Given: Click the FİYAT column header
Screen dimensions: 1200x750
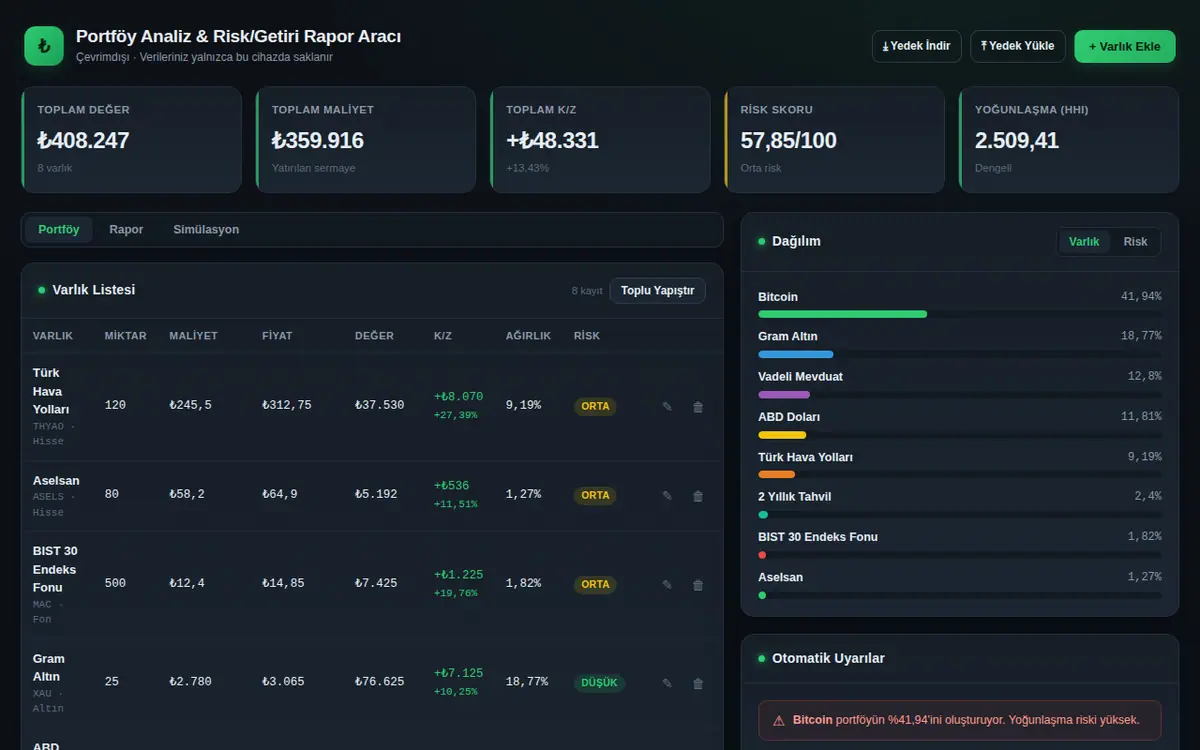Looking at the screenshot, I should click(x=277, y=336).
